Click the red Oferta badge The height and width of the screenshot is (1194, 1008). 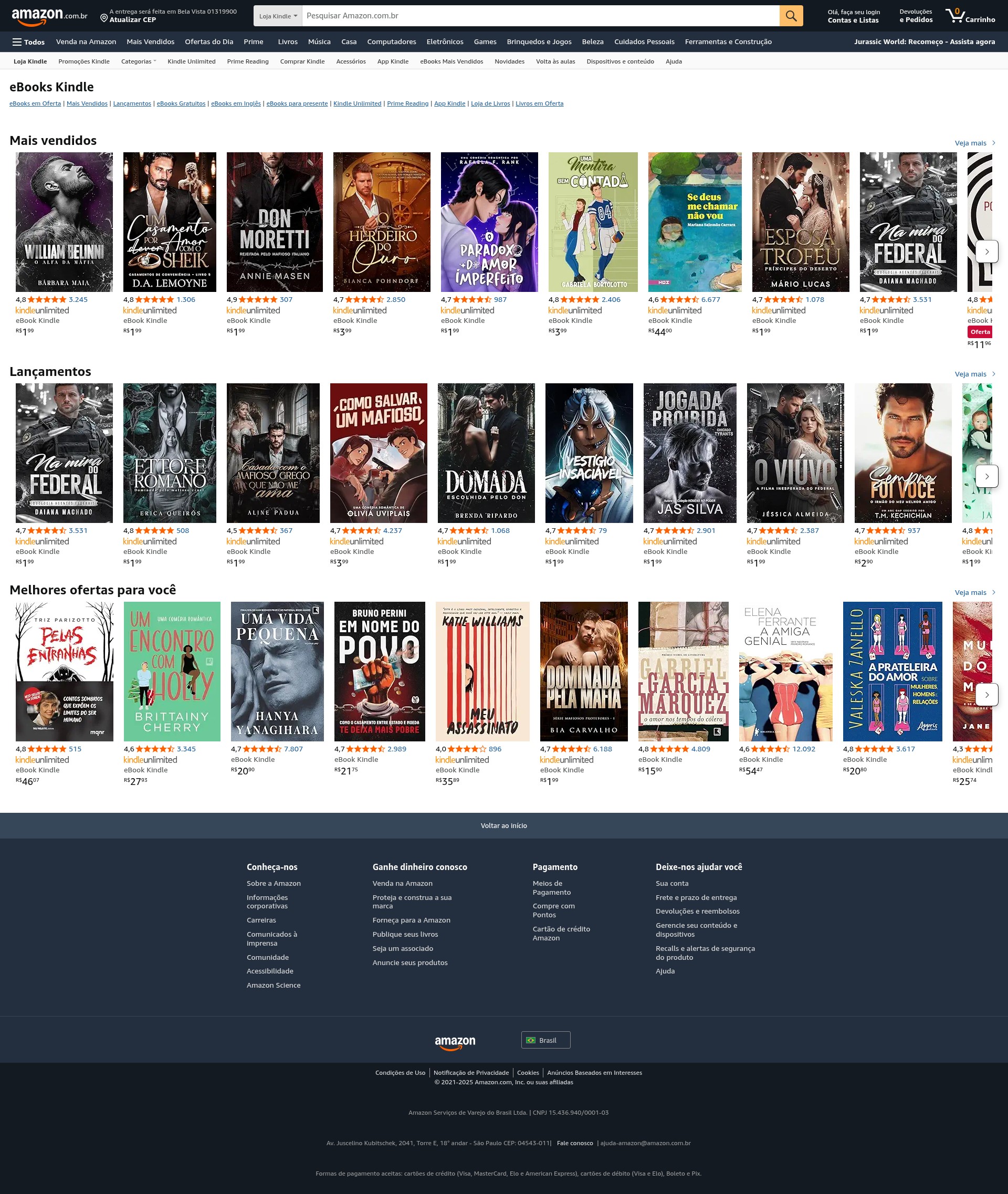(x=980, y=331)
